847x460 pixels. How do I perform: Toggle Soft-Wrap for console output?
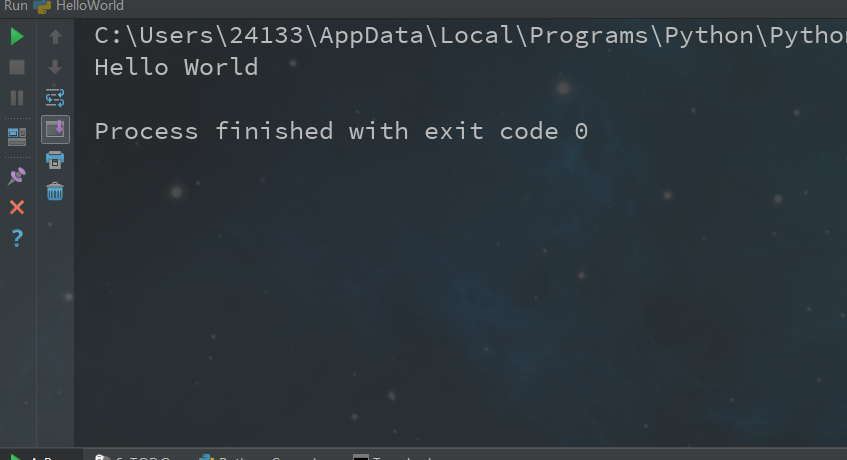click(55, 98)
